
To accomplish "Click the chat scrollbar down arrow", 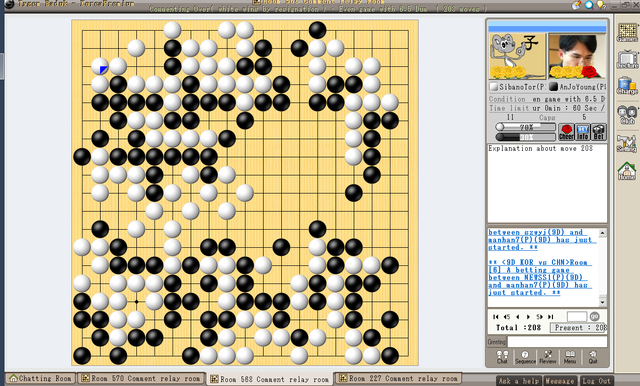I will tap(602, 302).
